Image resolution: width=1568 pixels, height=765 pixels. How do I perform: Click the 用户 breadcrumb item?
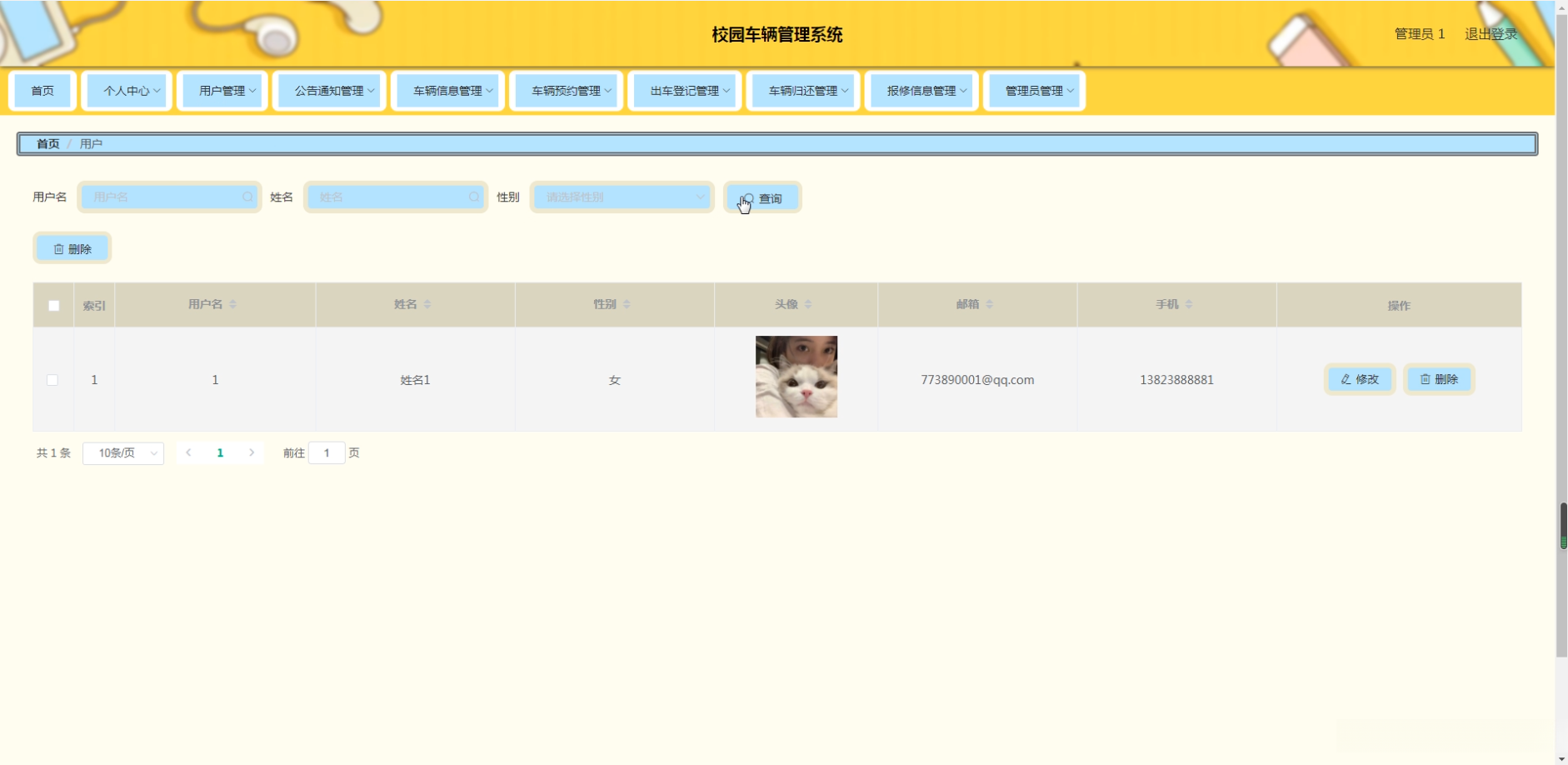click(91, 144)
